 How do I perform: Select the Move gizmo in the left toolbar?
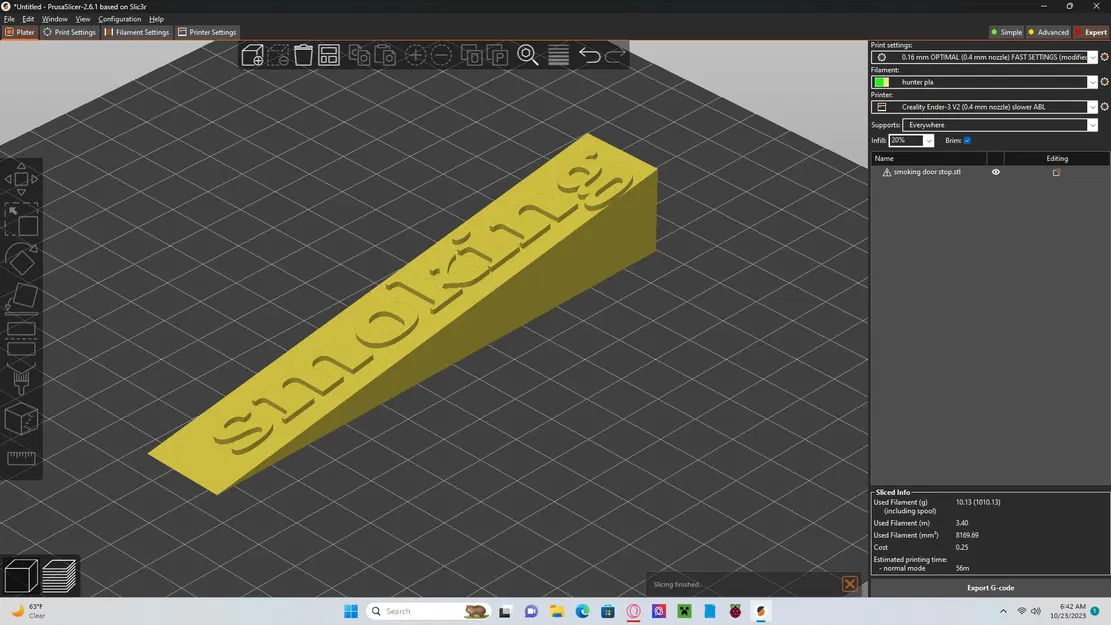(x=21, y=179)
